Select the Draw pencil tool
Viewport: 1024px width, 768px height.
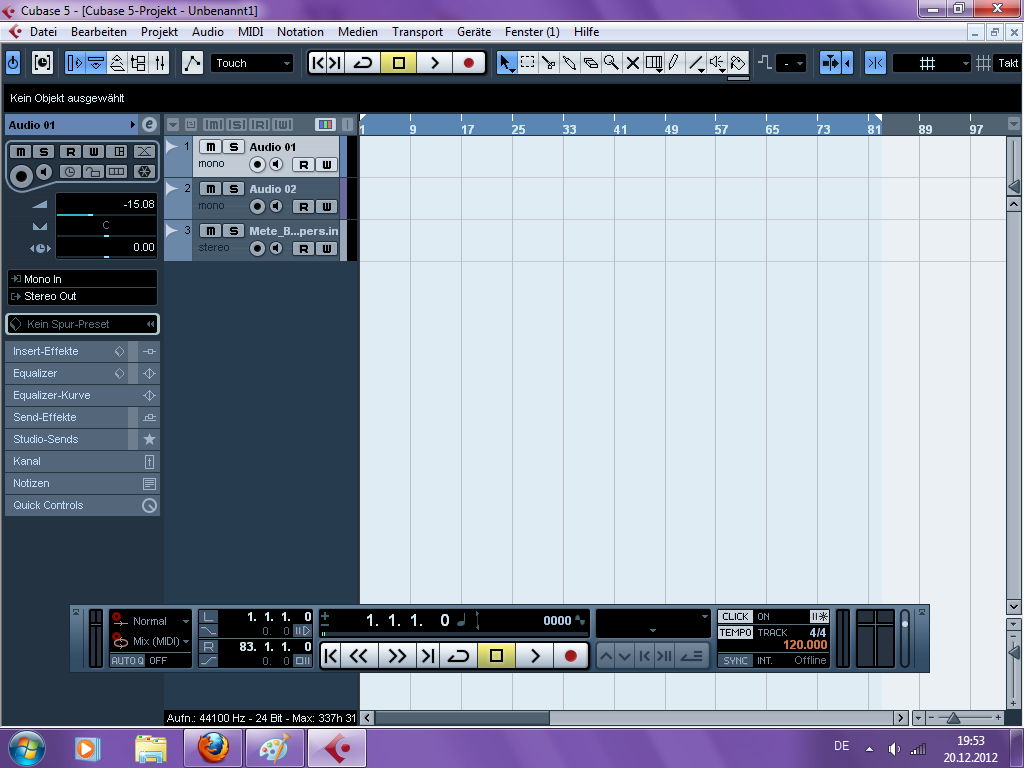click(x=674, y=63)
